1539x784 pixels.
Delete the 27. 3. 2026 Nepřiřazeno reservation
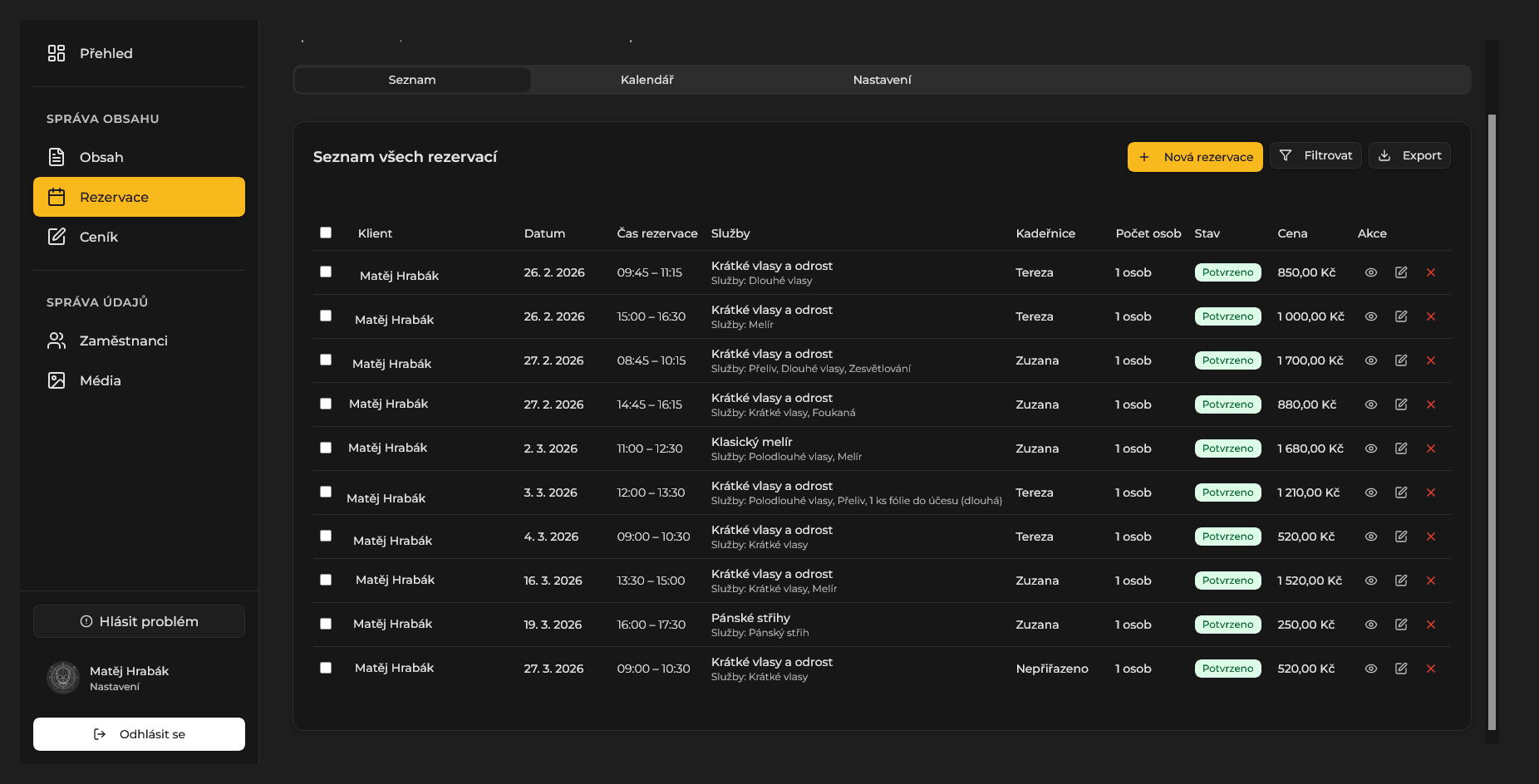point(1431,669)
